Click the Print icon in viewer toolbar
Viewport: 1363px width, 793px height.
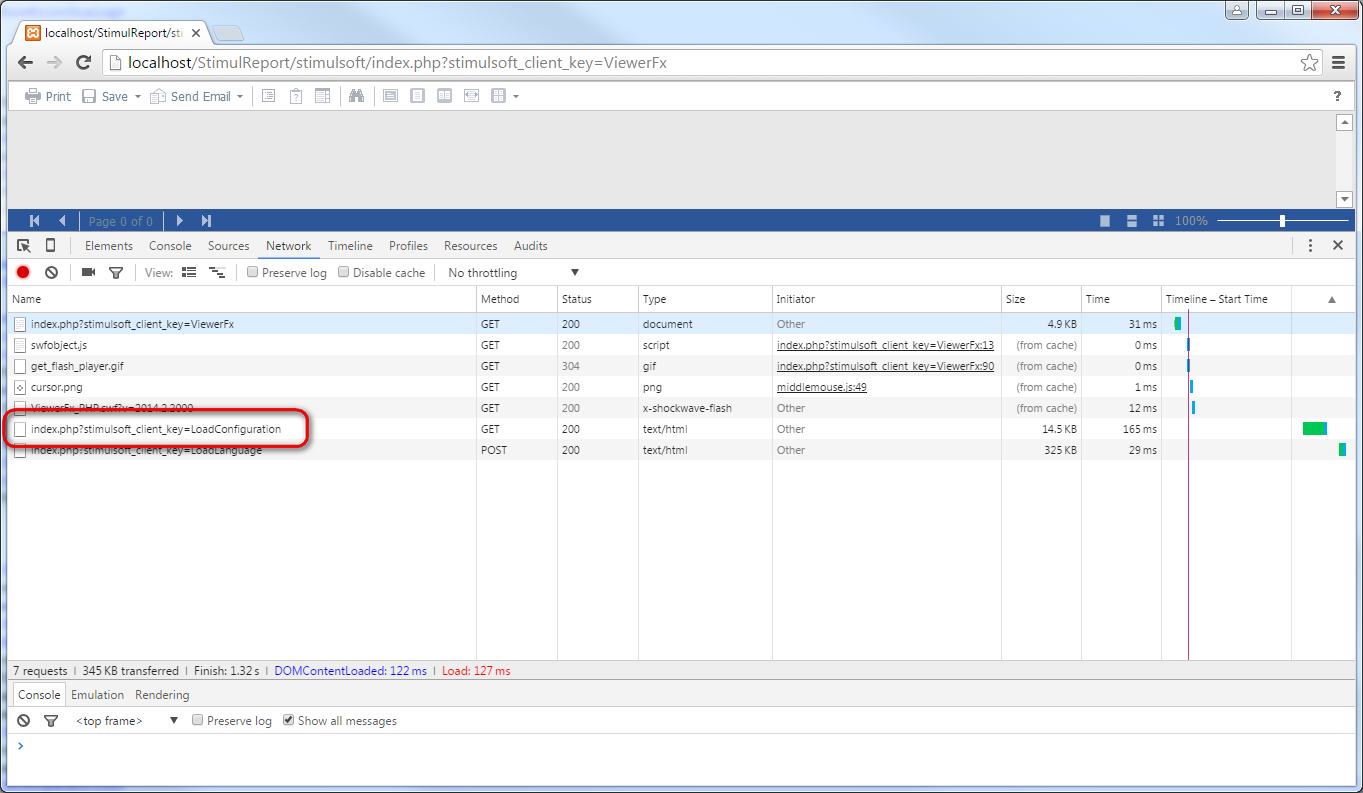tap(32, 96)
